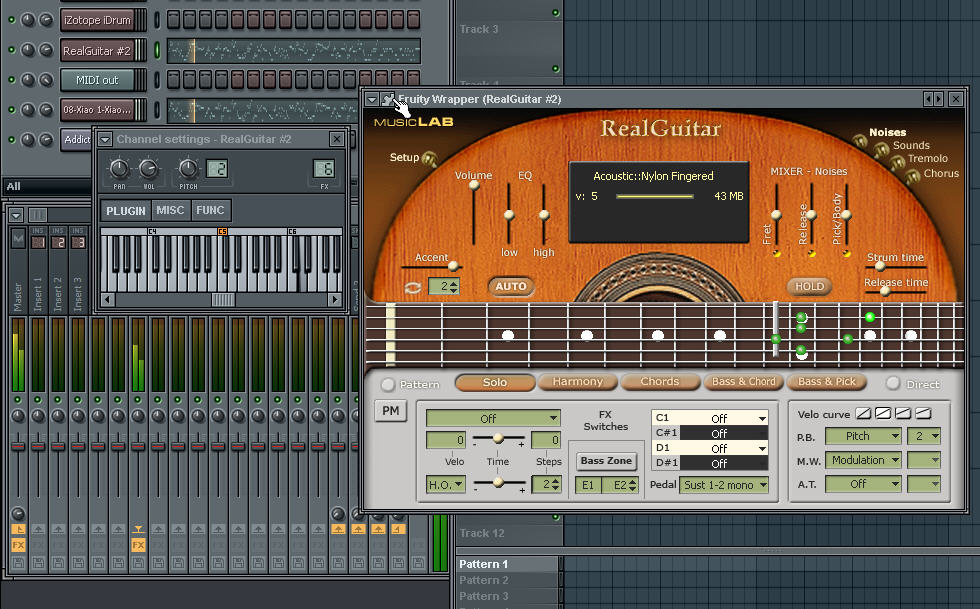Open the Off mode dropdown above Velo
This screenshot has width=980, height=609.
pyautogui.click(x=493, y=418)
